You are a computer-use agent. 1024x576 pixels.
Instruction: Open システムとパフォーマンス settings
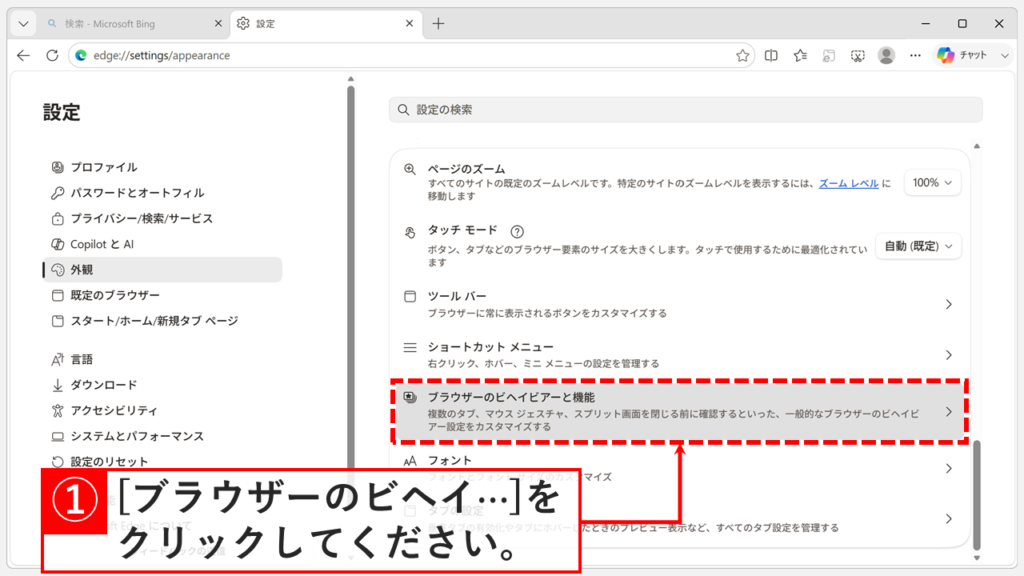[x=163, y=436]
